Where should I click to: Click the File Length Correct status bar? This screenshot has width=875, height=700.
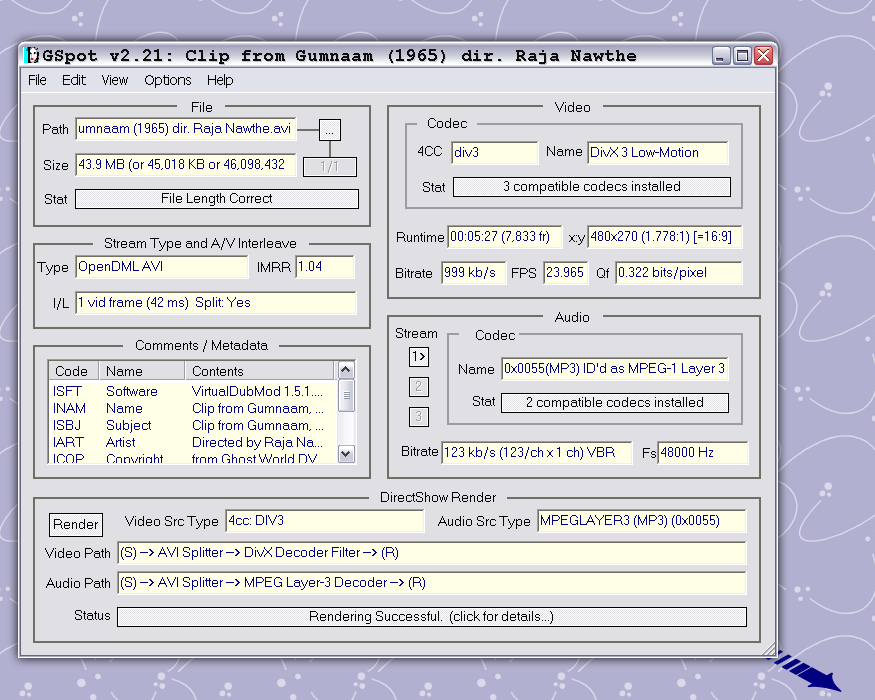tap(217, 199)
